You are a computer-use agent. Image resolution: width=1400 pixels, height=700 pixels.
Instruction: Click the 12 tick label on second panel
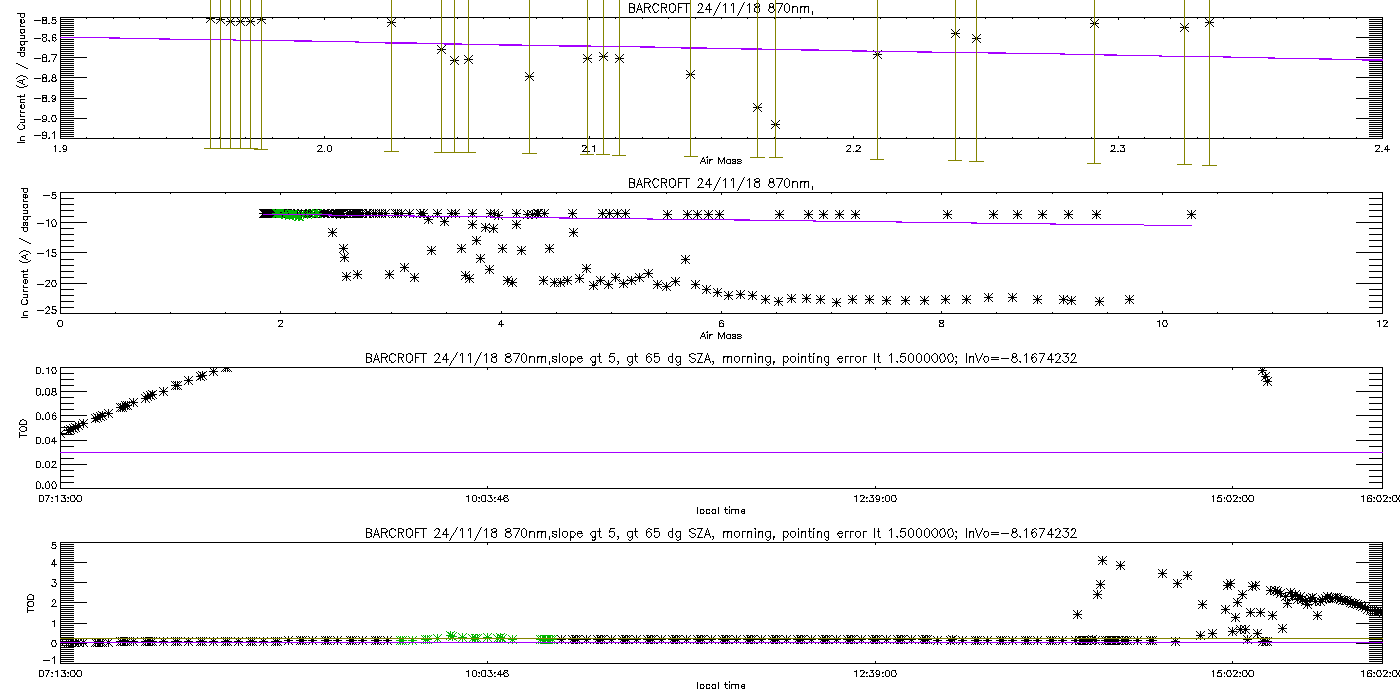pos(1381,323)
